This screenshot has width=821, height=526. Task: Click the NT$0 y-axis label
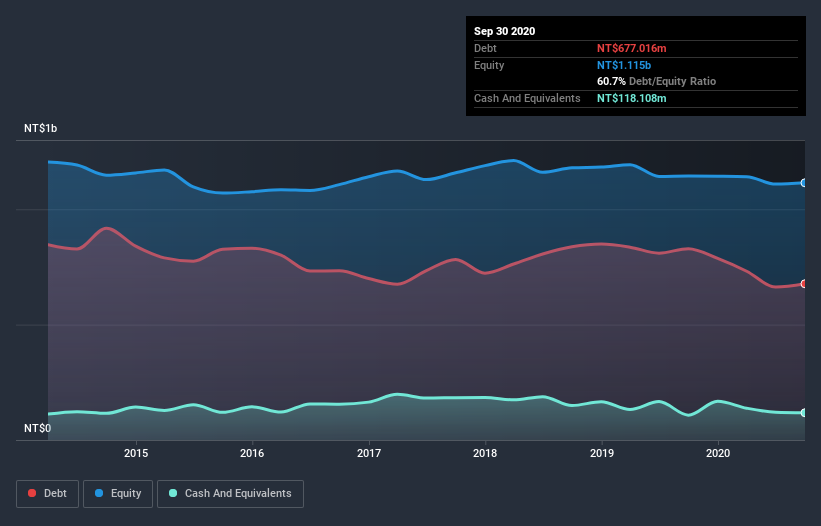37,428
